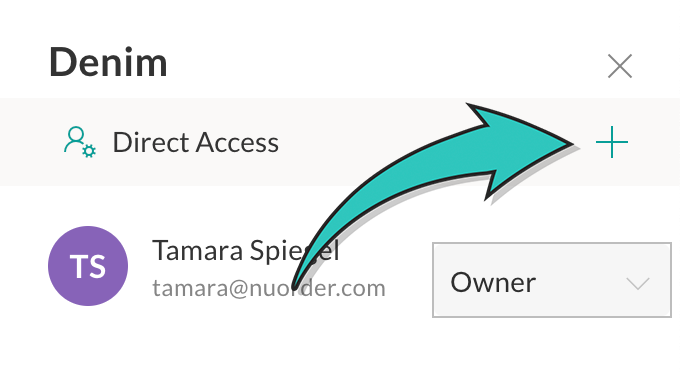Click the Denim title heading
Viewport: 680px width, 374px height.
[108, 62]
